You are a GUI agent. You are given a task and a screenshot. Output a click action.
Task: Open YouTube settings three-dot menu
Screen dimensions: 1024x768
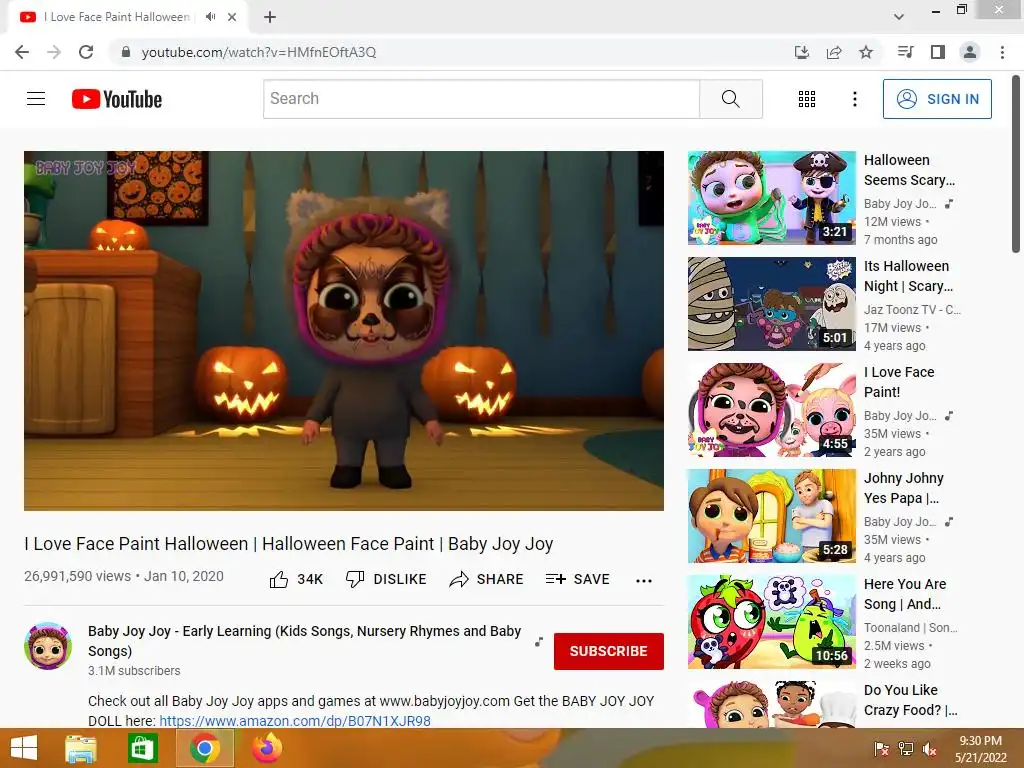pos(854,99)
